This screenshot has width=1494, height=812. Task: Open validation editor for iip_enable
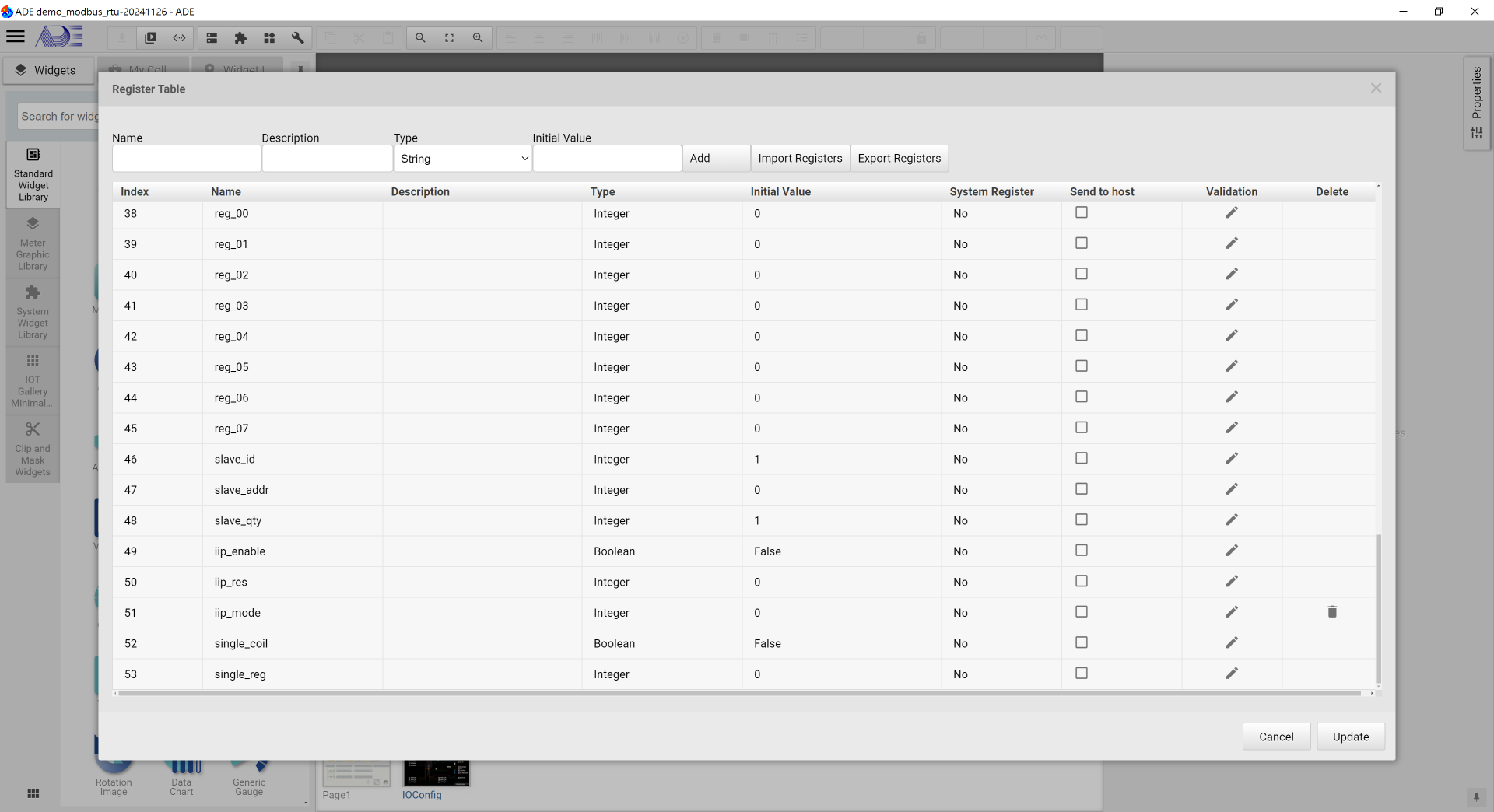tap(1231, 551)
